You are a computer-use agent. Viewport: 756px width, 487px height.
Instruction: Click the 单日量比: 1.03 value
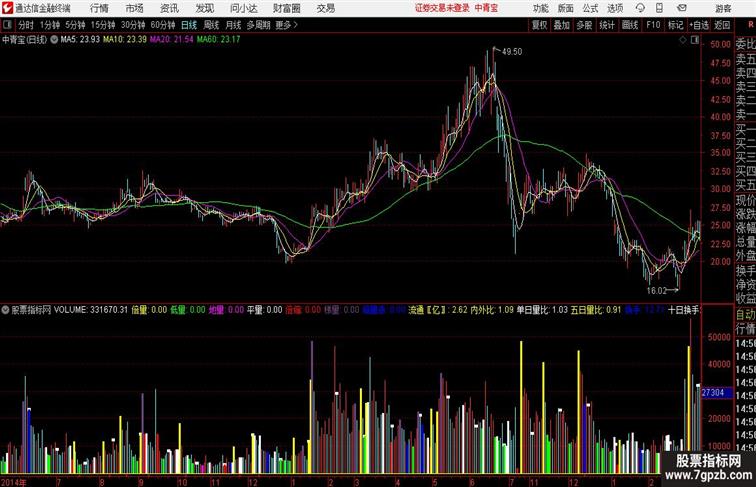tap(542, 310)
